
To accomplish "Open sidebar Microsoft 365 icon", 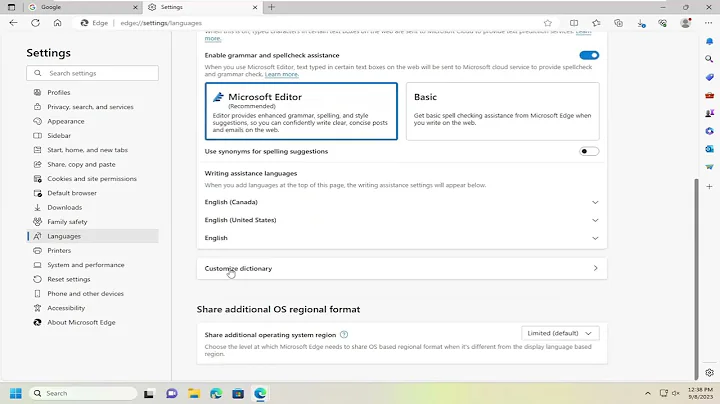I will tap(709, 131).
